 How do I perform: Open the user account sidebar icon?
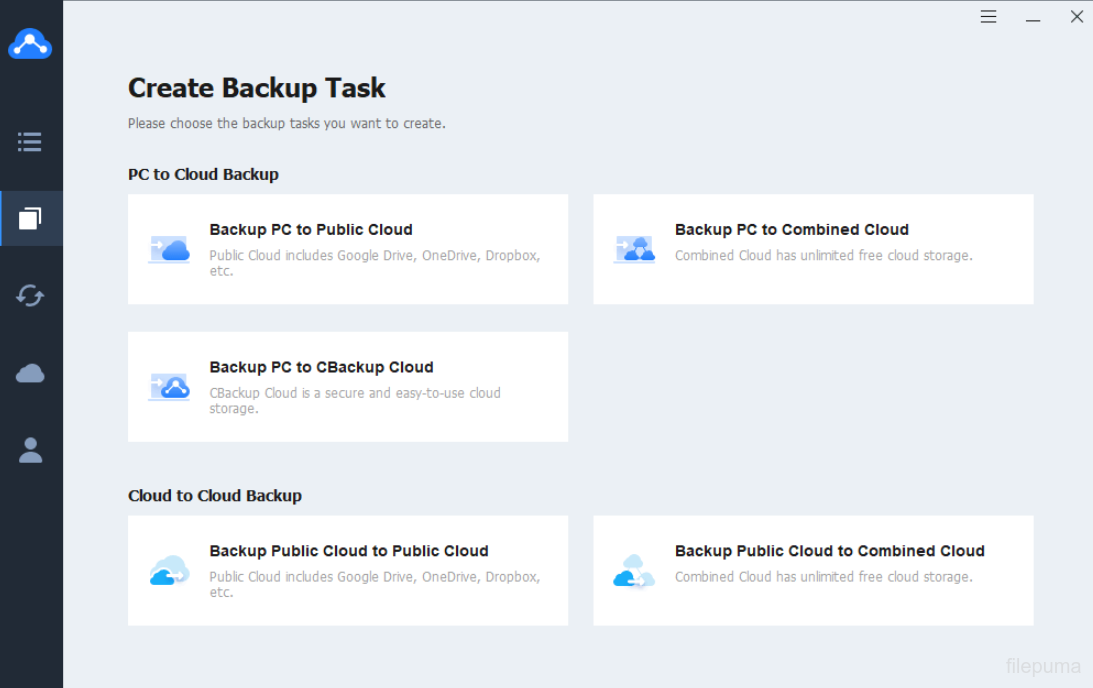(30, 450)
